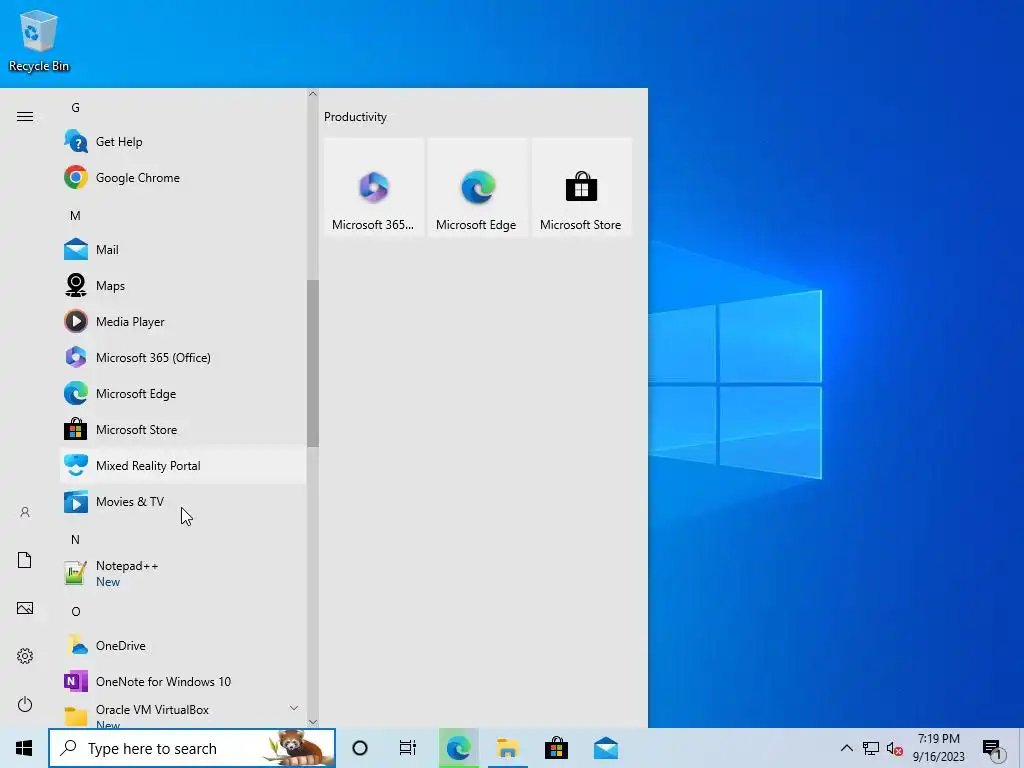
Task: Launch Media Player from the app list
Action: coord(183,321)
